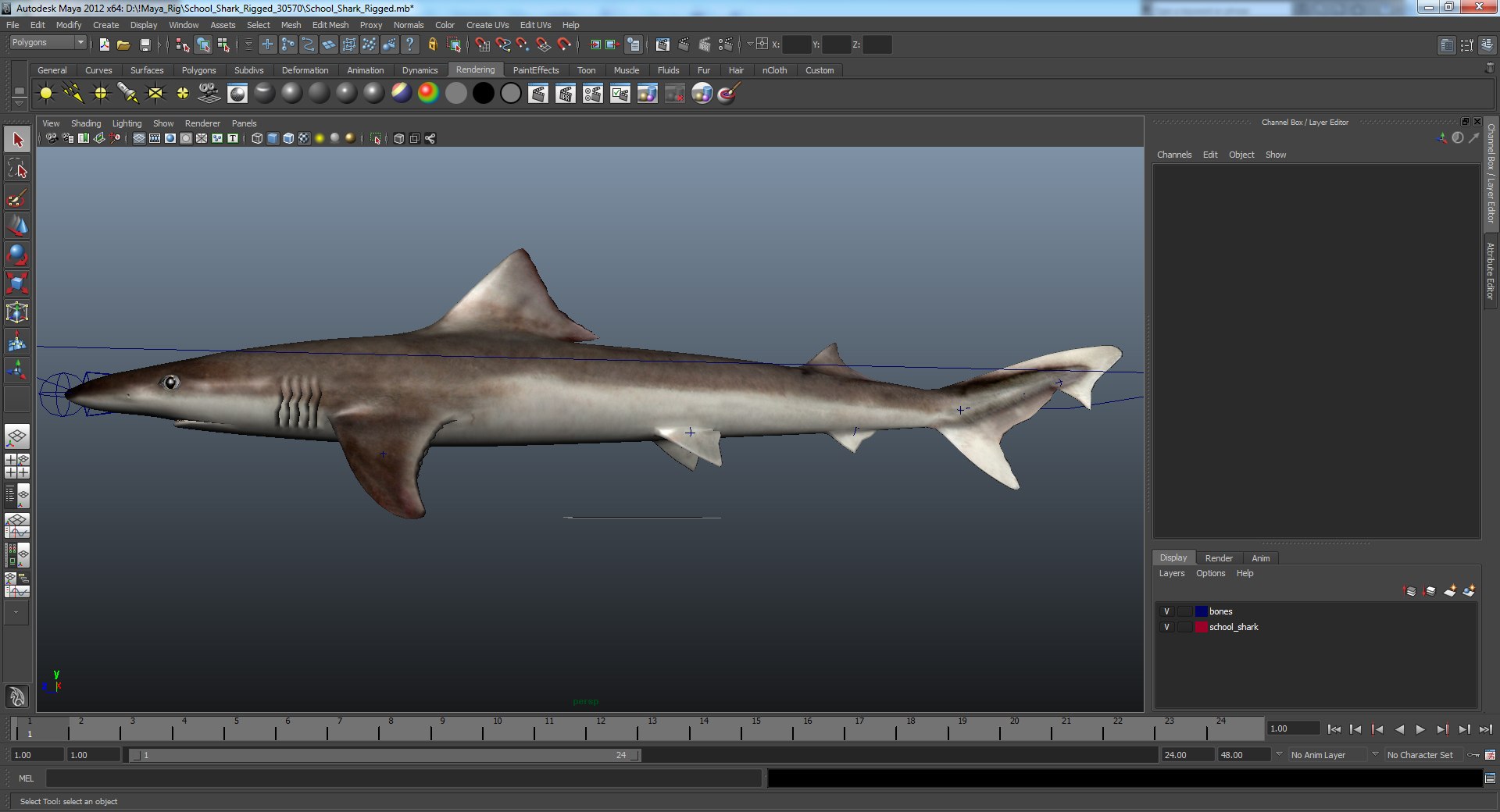The width and height of the screenshot is (1500, 812).
Task: Create a spot light from the shelf
Action: coord(127,94)
